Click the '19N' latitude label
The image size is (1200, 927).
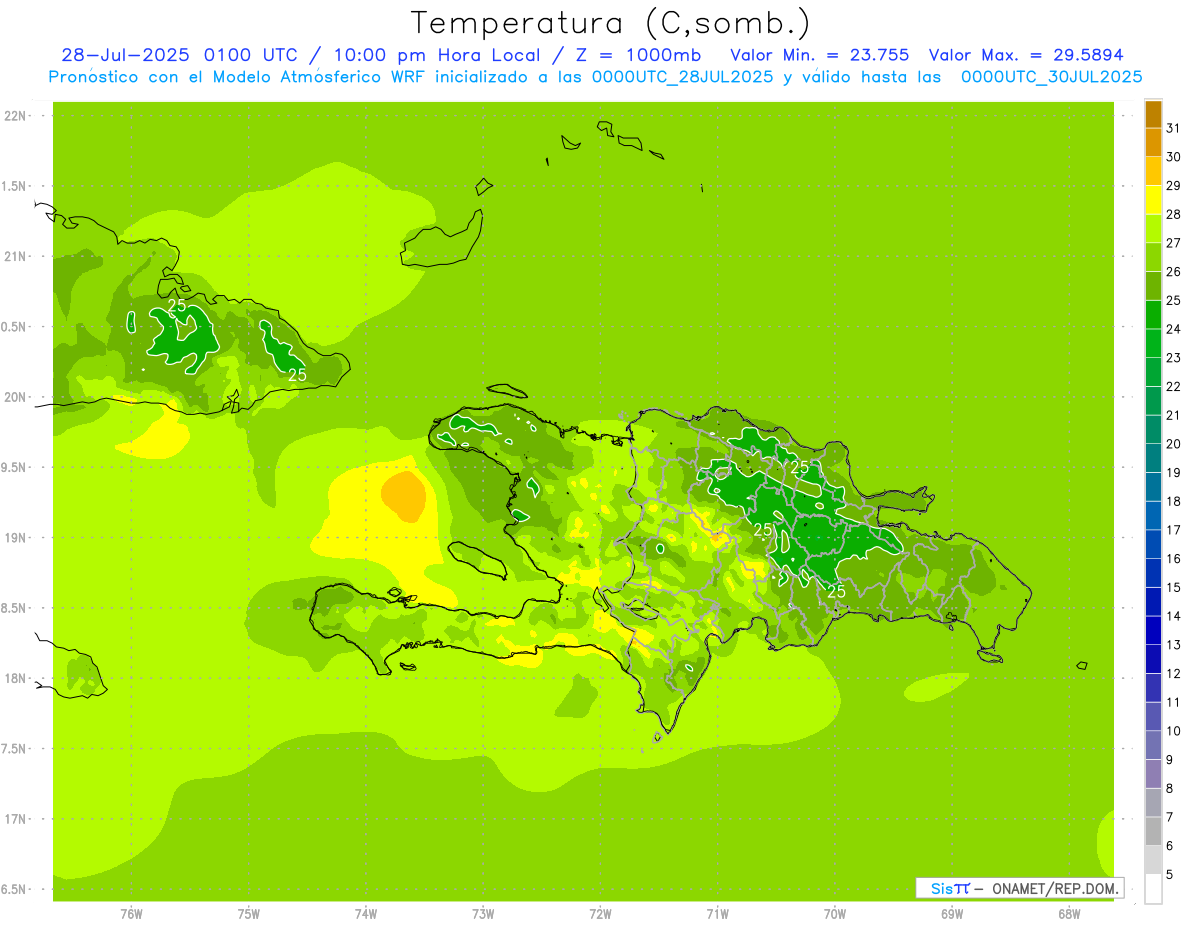coord(15,538)
